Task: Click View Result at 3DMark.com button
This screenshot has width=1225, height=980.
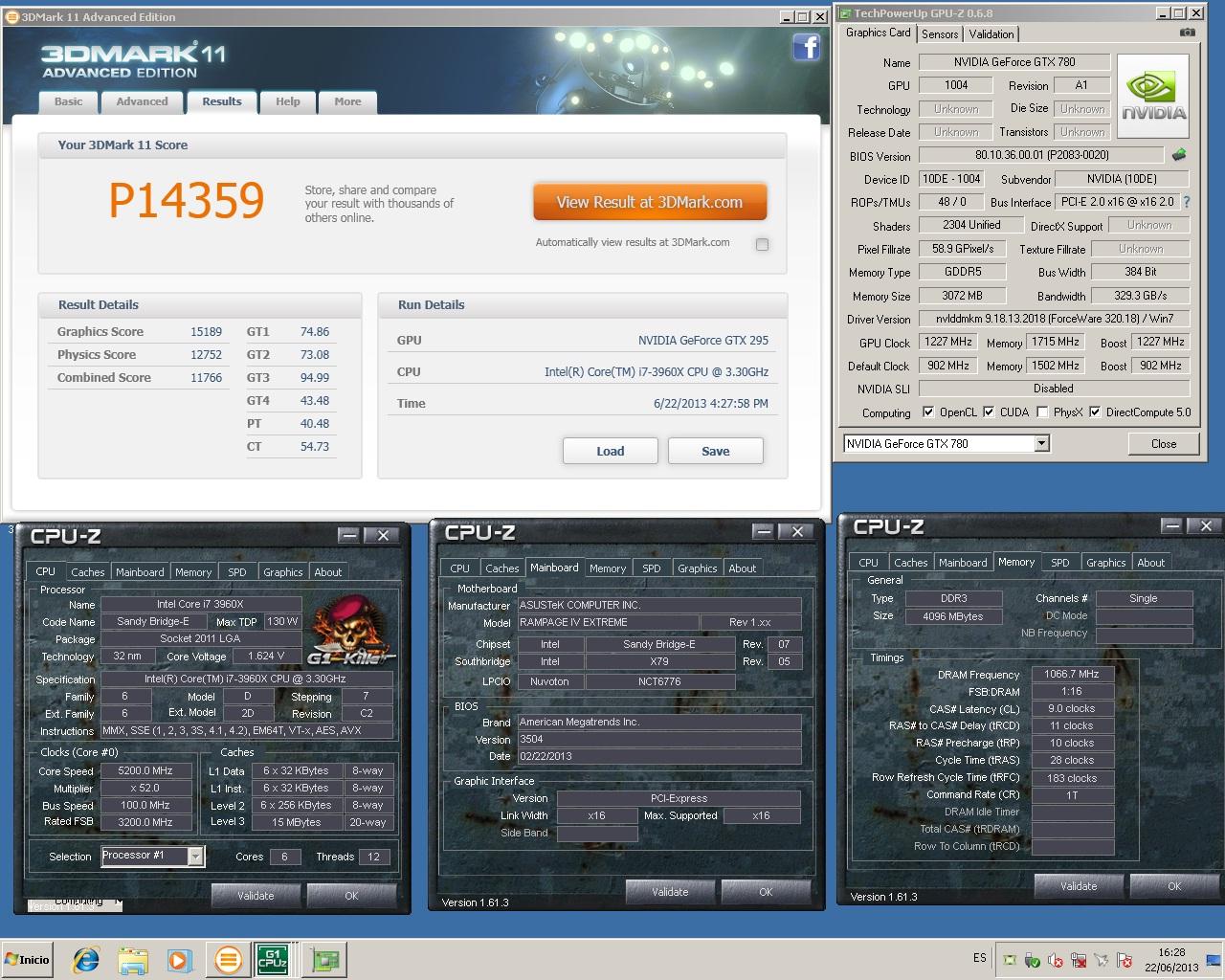Action: [x=650, y=202]
